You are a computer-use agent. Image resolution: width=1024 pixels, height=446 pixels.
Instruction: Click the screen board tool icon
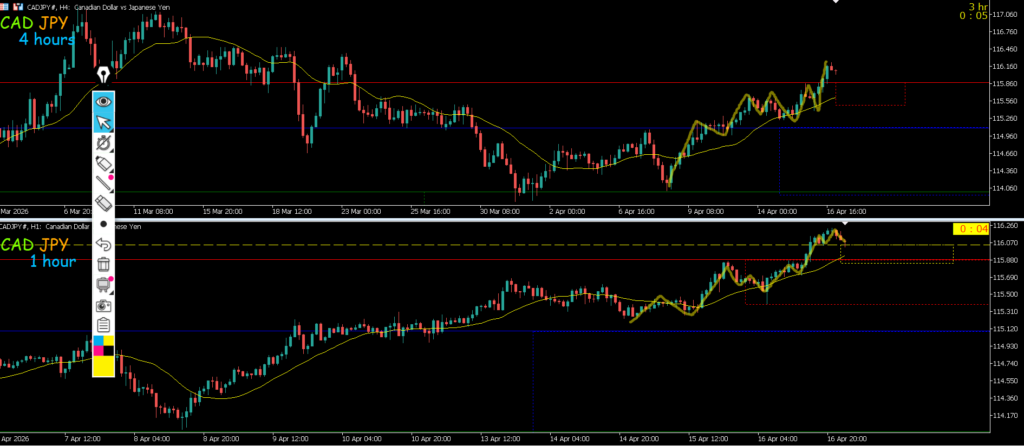[x=104, y=285]
